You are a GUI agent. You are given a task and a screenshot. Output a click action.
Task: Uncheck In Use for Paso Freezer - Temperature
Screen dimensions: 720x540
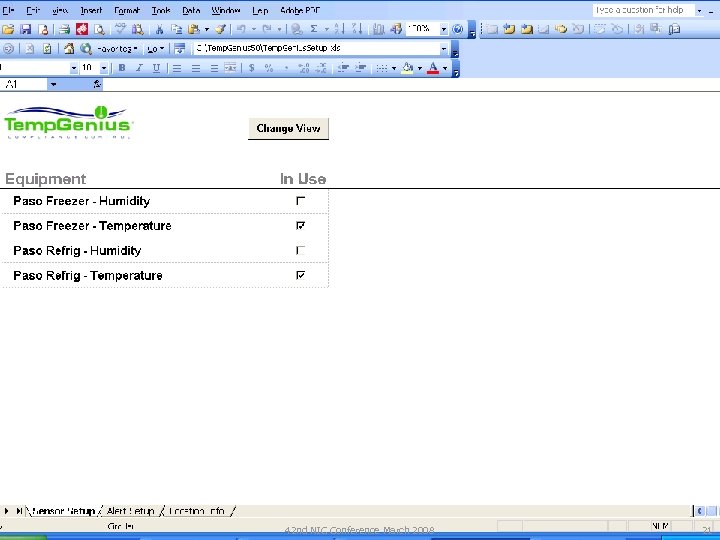(300, 225)
